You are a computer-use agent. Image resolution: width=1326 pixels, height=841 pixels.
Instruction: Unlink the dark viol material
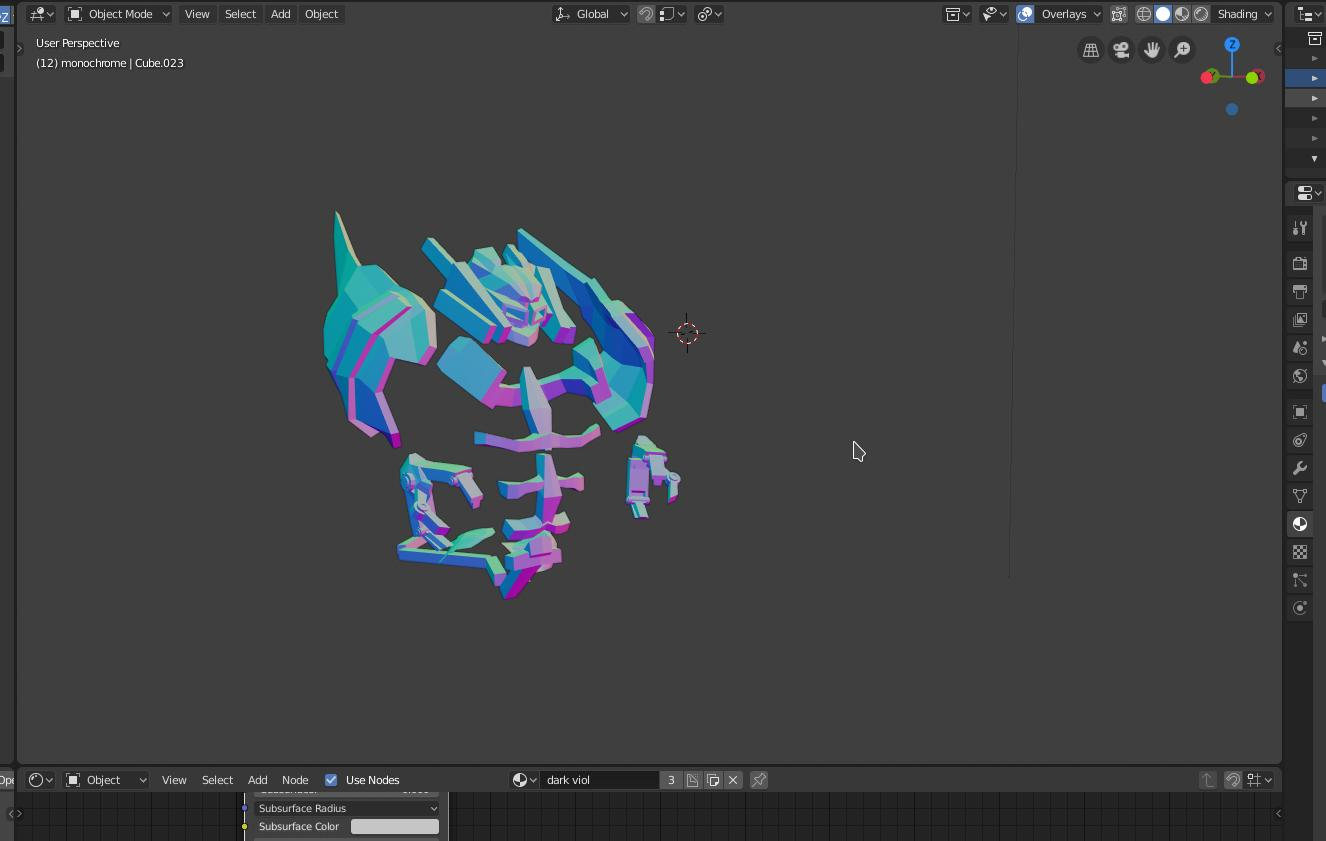(733, 780)
